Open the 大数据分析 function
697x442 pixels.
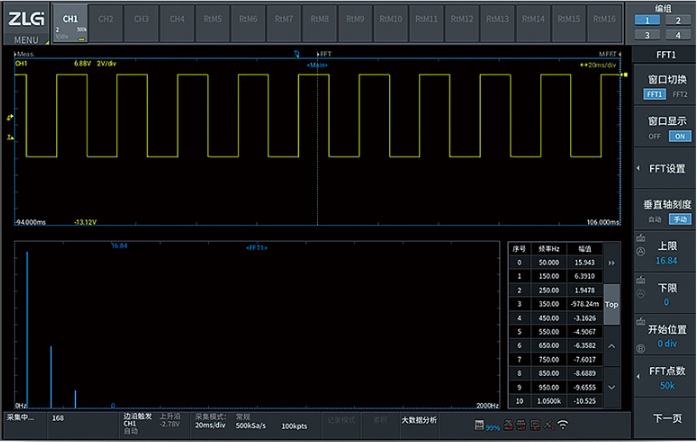pyautogui.click(x=419, y=420)
